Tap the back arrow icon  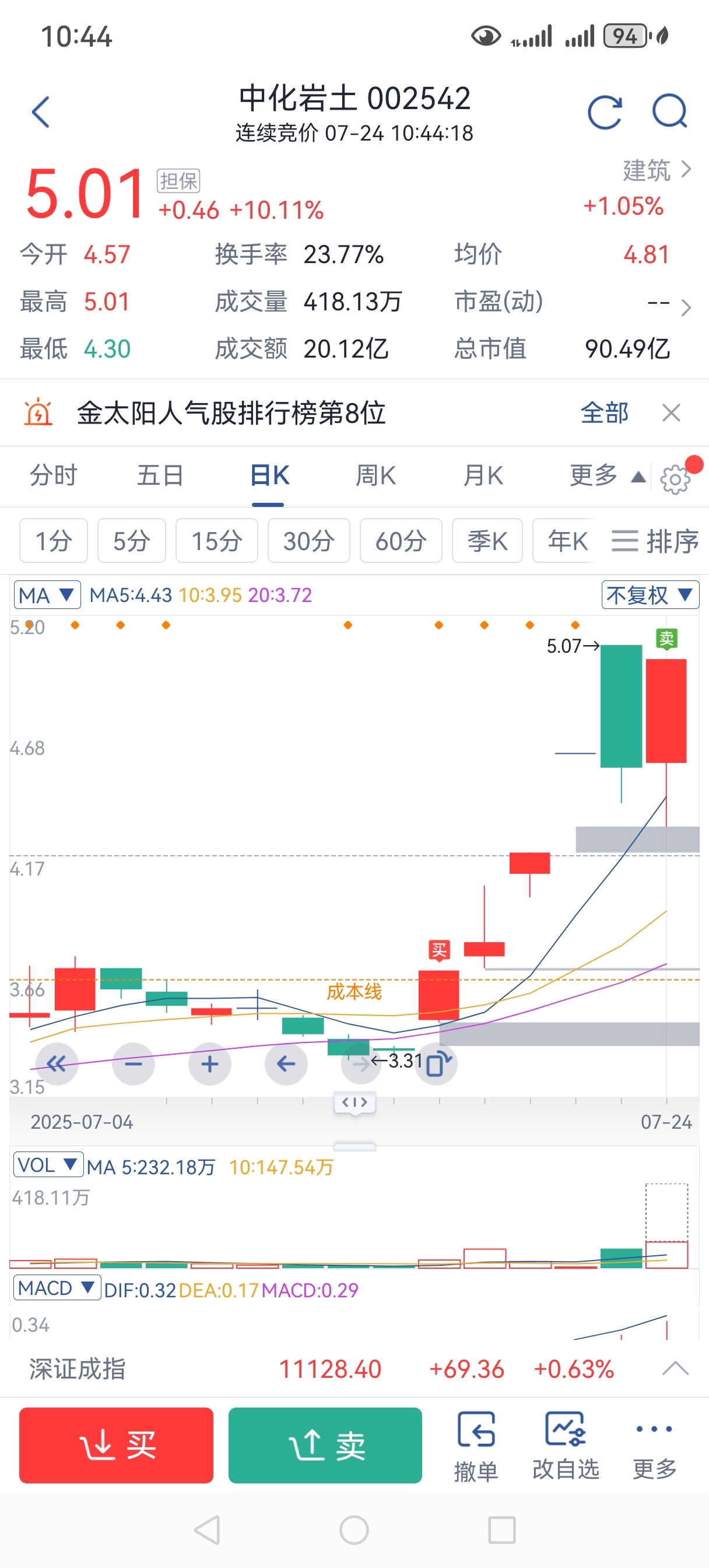coord(41,112)
